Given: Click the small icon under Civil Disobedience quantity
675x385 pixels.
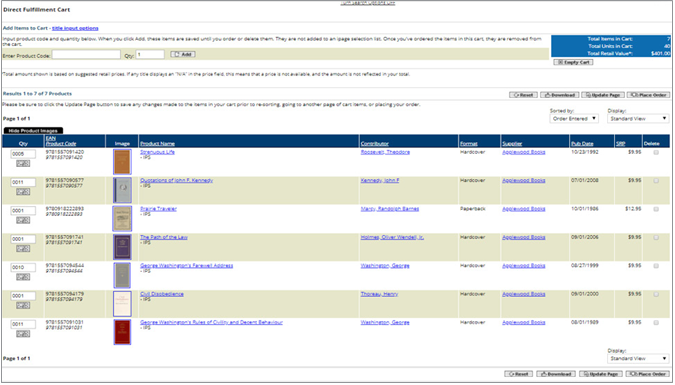Looking at the screenshot, I should click(x=23, y=305).
